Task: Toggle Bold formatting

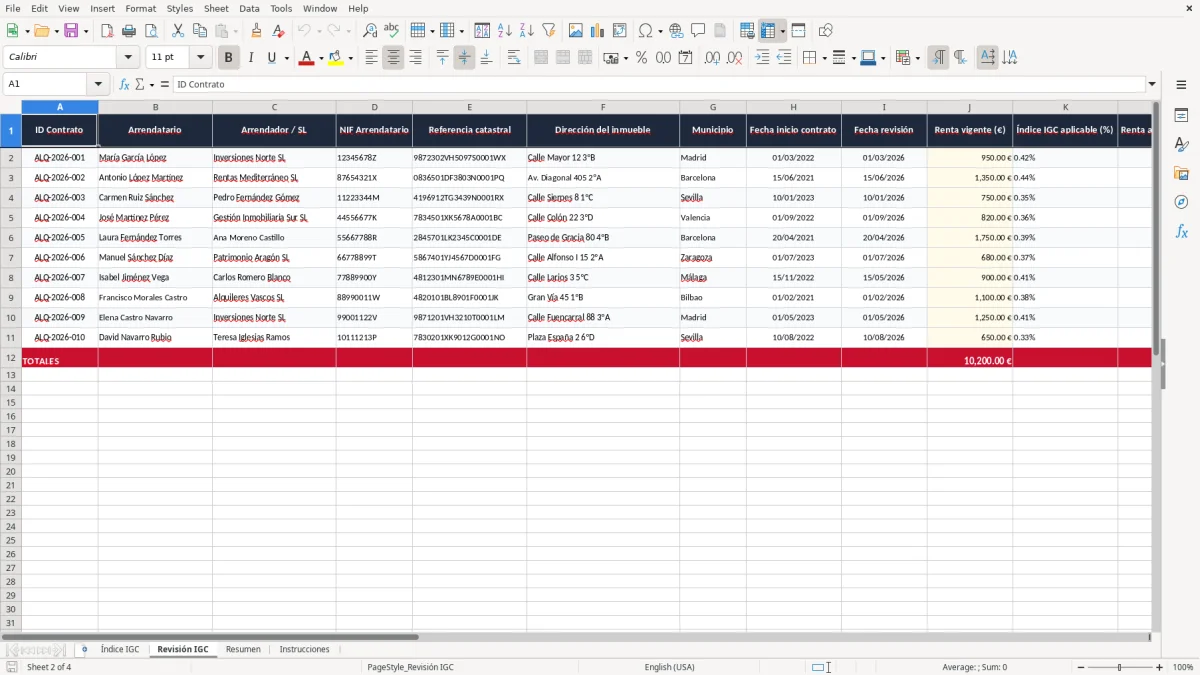Action: (229, 58)
